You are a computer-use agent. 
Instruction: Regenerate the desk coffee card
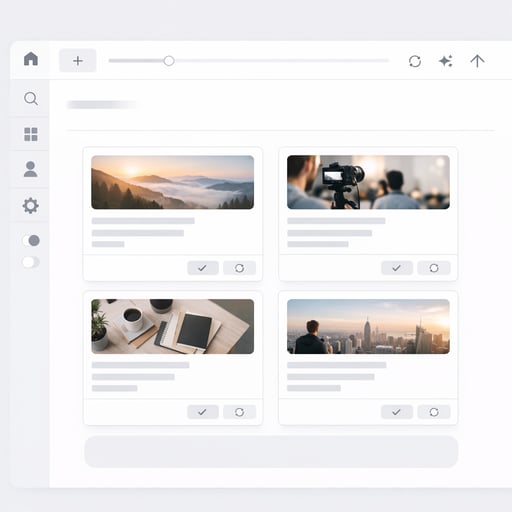(239, 412)
